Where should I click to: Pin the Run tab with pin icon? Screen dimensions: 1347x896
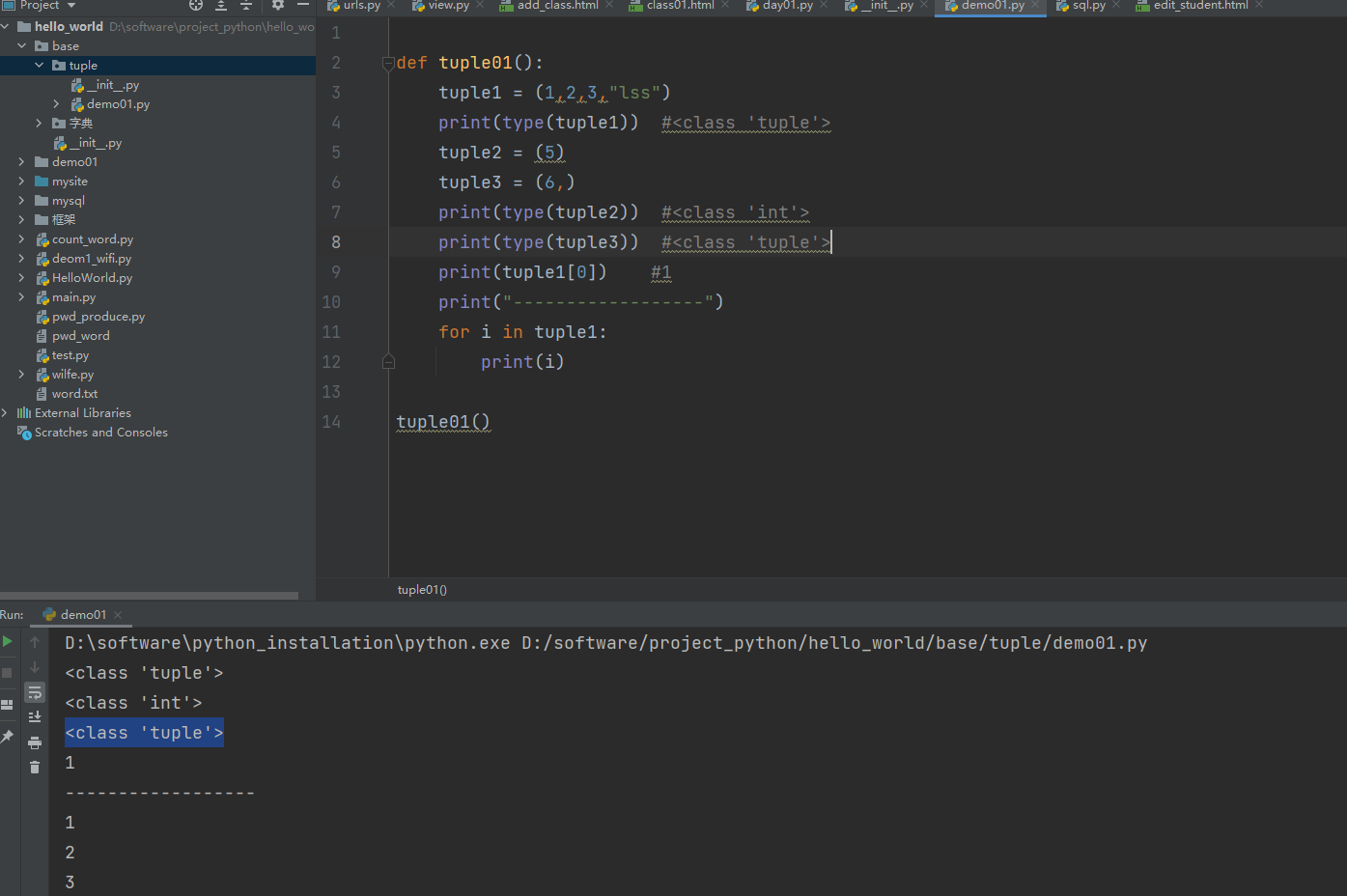tap(8, 737)
